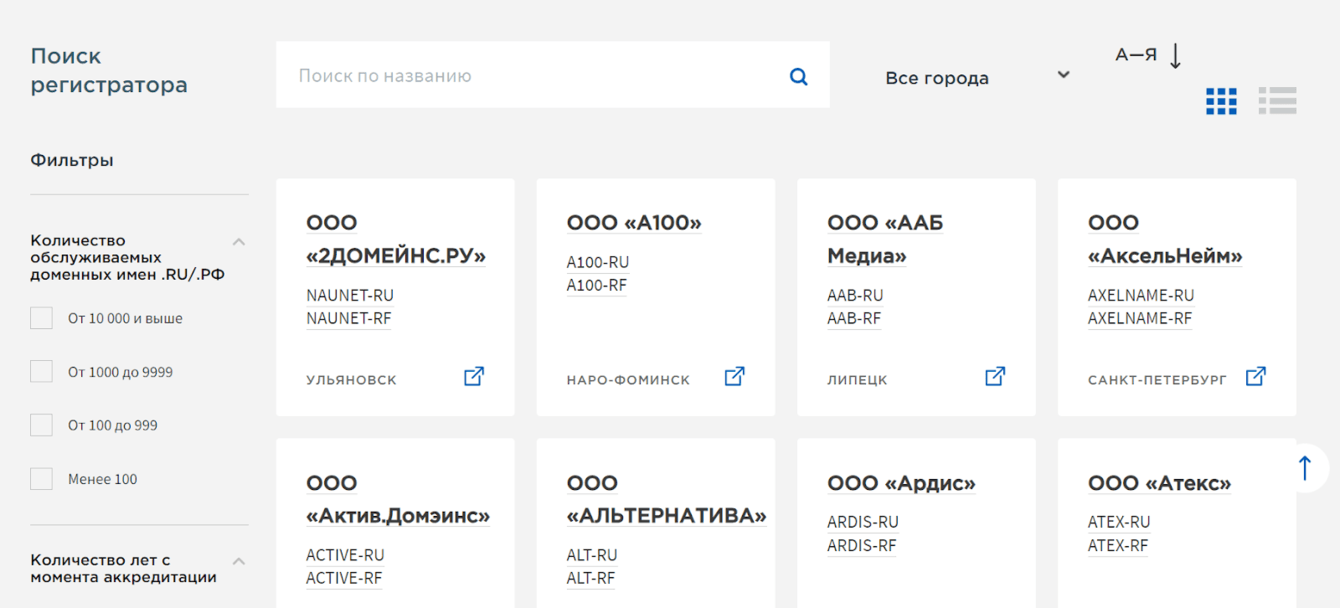Viewport: 1340px width, 608px height.
Task: Open the «Все города» city dropdown
Action: (976, 77)
